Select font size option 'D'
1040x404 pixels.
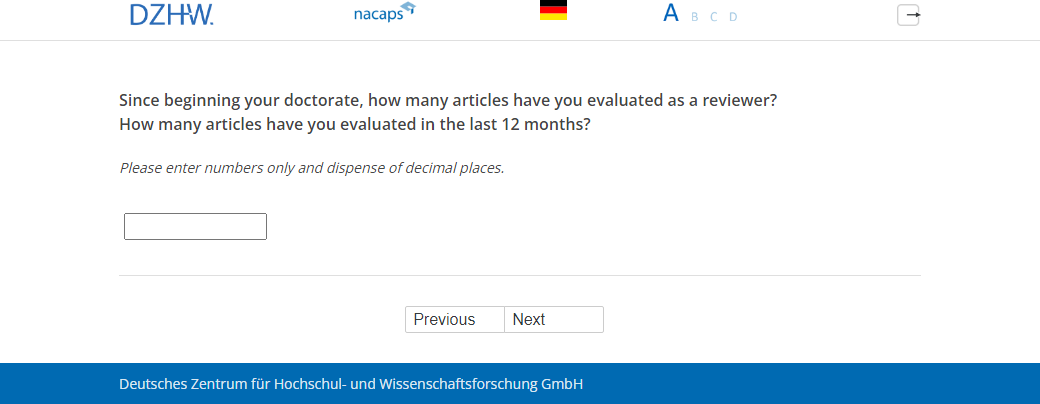tap(733, 17)
